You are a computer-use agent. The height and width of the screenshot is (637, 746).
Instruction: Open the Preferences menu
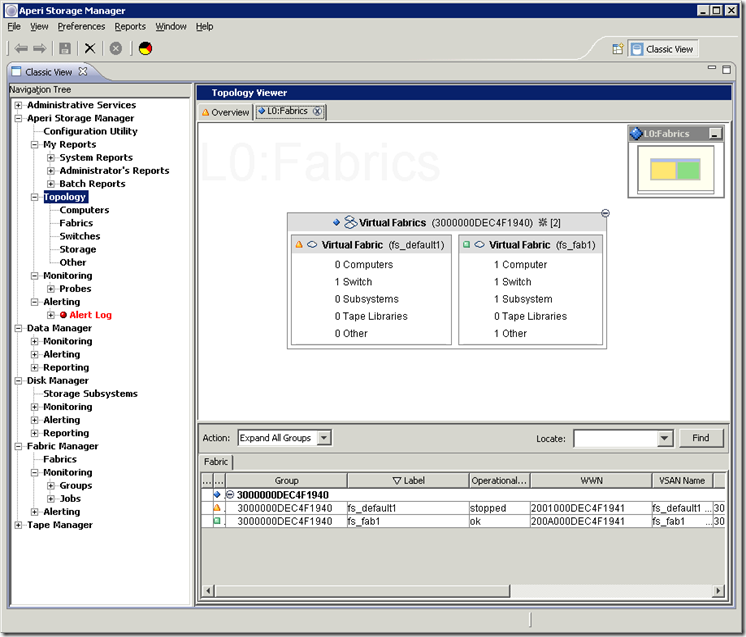click(x=81, y=27)
